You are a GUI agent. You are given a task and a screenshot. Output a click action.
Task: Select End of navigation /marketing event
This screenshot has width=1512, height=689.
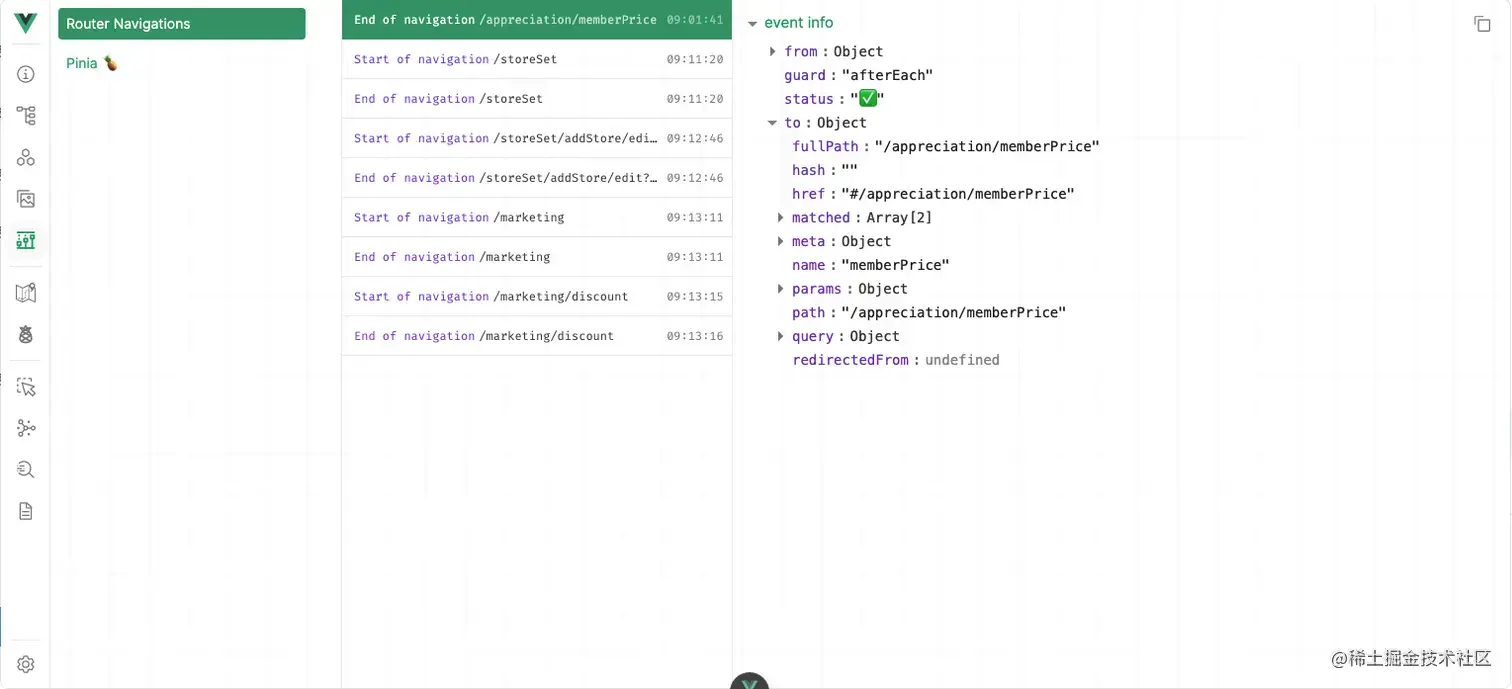pos(537,257)
